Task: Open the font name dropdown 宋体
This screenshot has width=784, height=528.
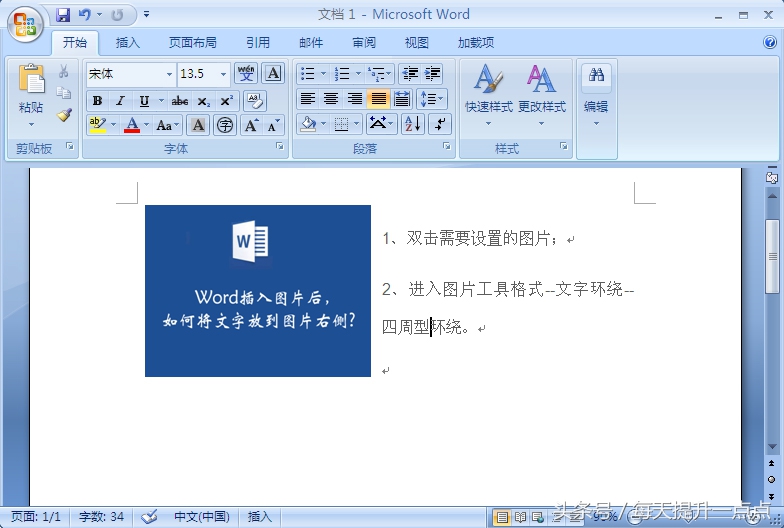Action: (170, 74)
